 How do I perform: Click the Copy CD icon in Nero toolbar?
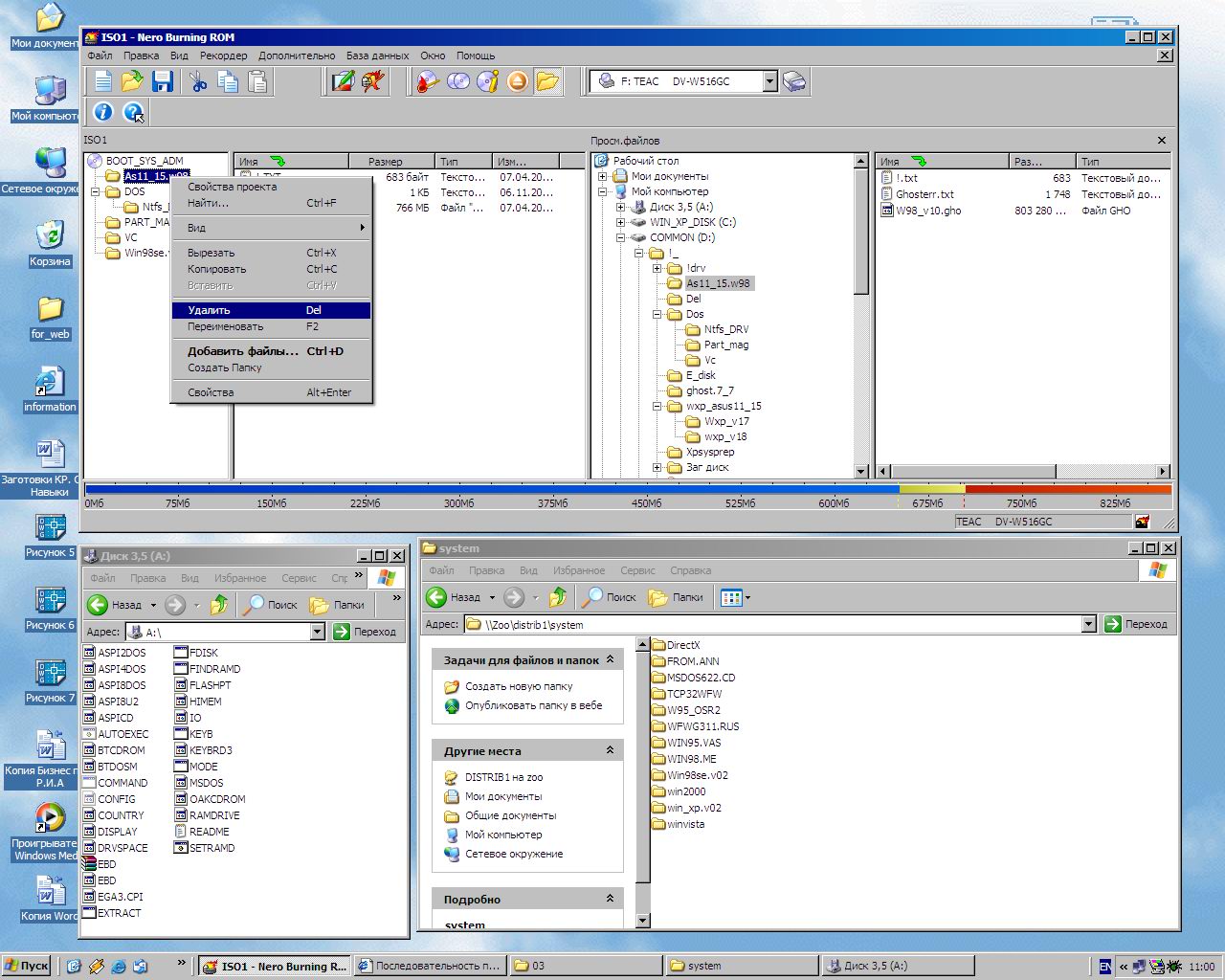(x=458, y=81)
